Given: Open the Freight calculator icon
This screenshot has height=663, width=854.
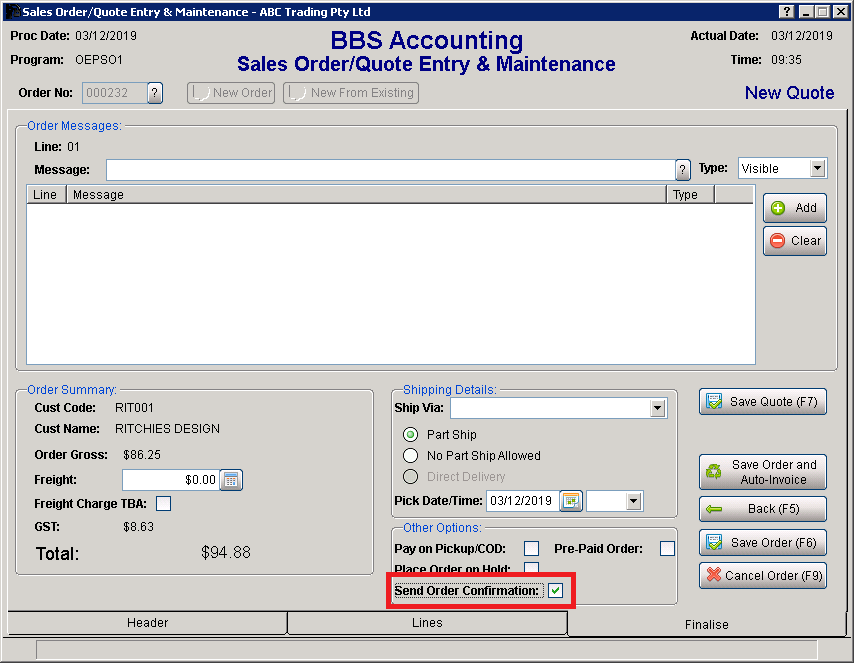Looking at the screenshot, I should 231,480.
